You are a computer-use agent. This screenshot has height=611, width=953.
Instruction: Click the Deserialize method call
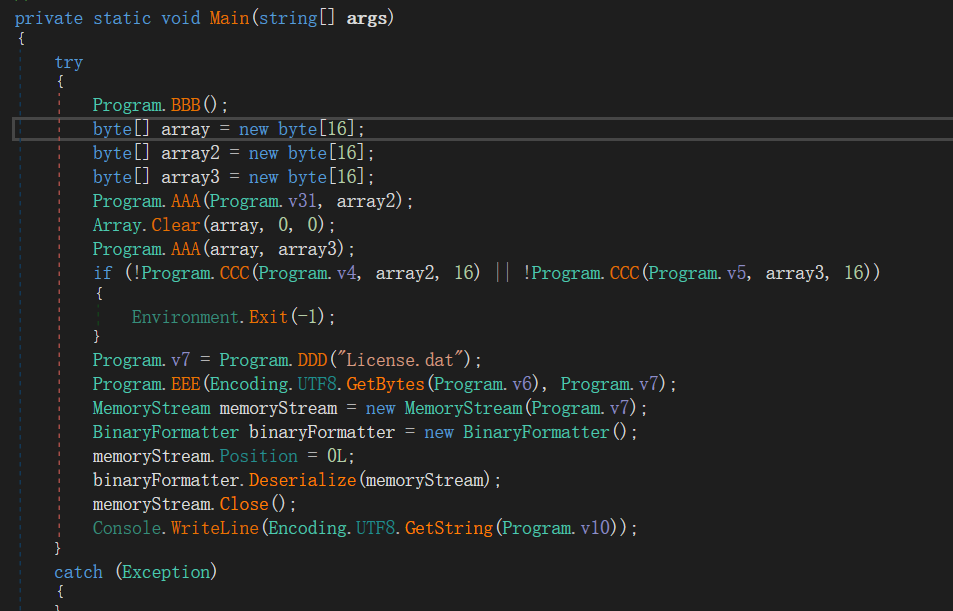(302, 480)
